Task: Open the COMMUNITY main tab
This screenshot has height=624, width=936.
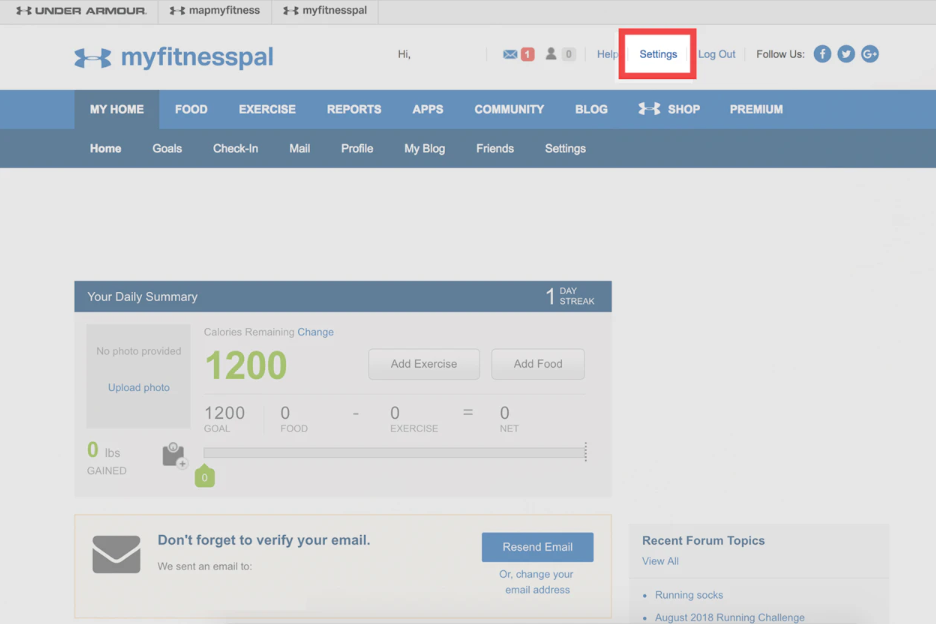Action: pyautogui.click(x=509, y=109)
